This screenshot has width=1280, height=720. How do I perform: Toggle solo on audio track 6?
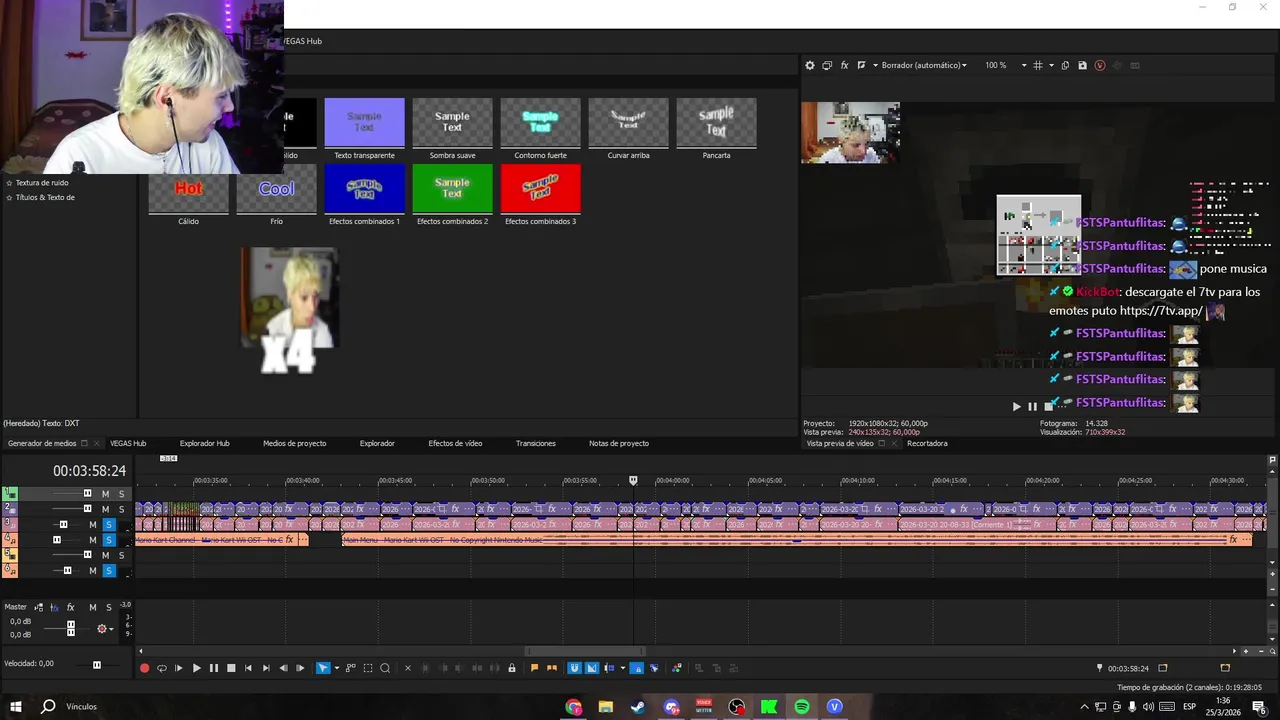[x=109, y=571]
